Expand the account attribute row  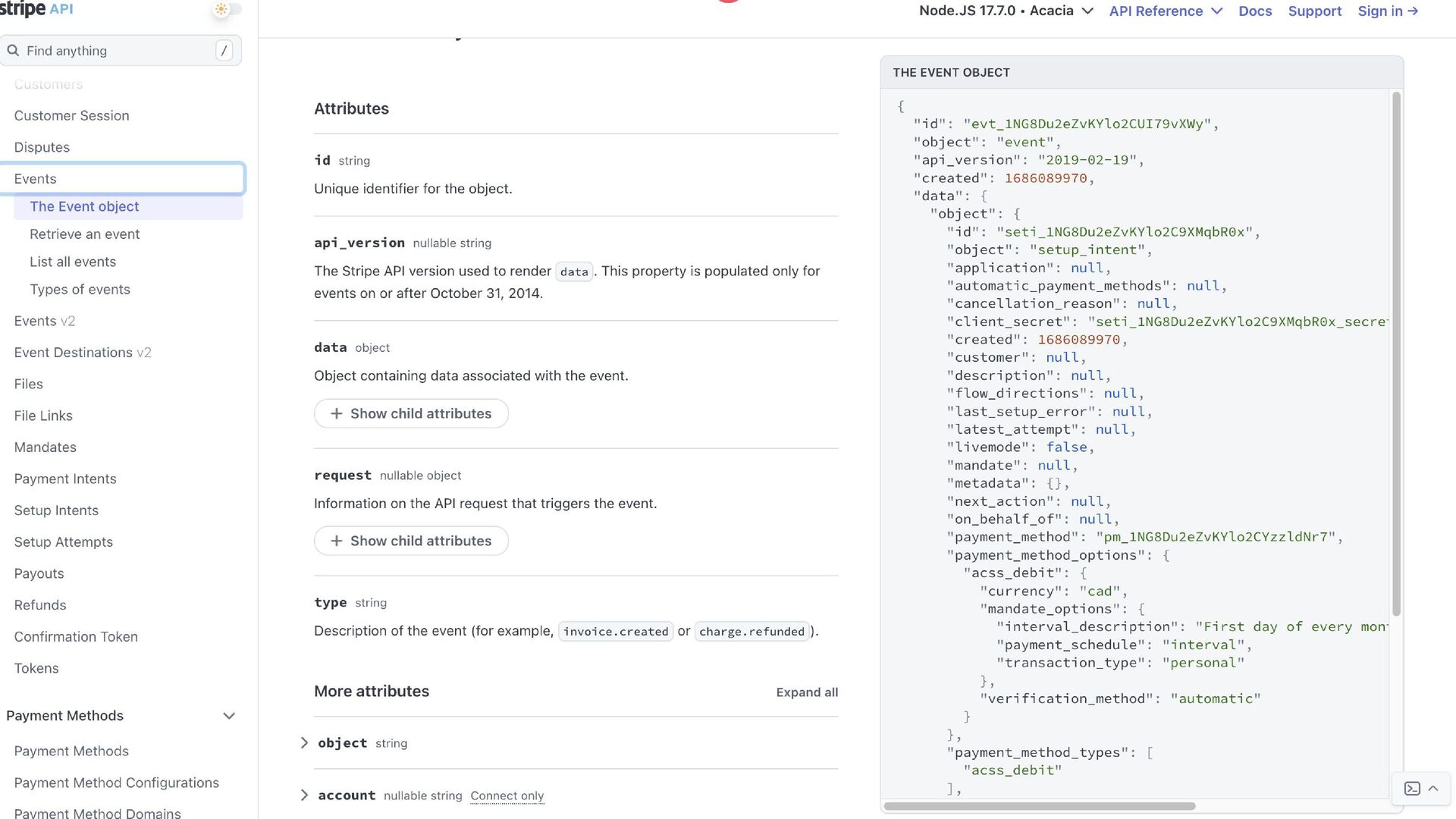coord(305,795)
